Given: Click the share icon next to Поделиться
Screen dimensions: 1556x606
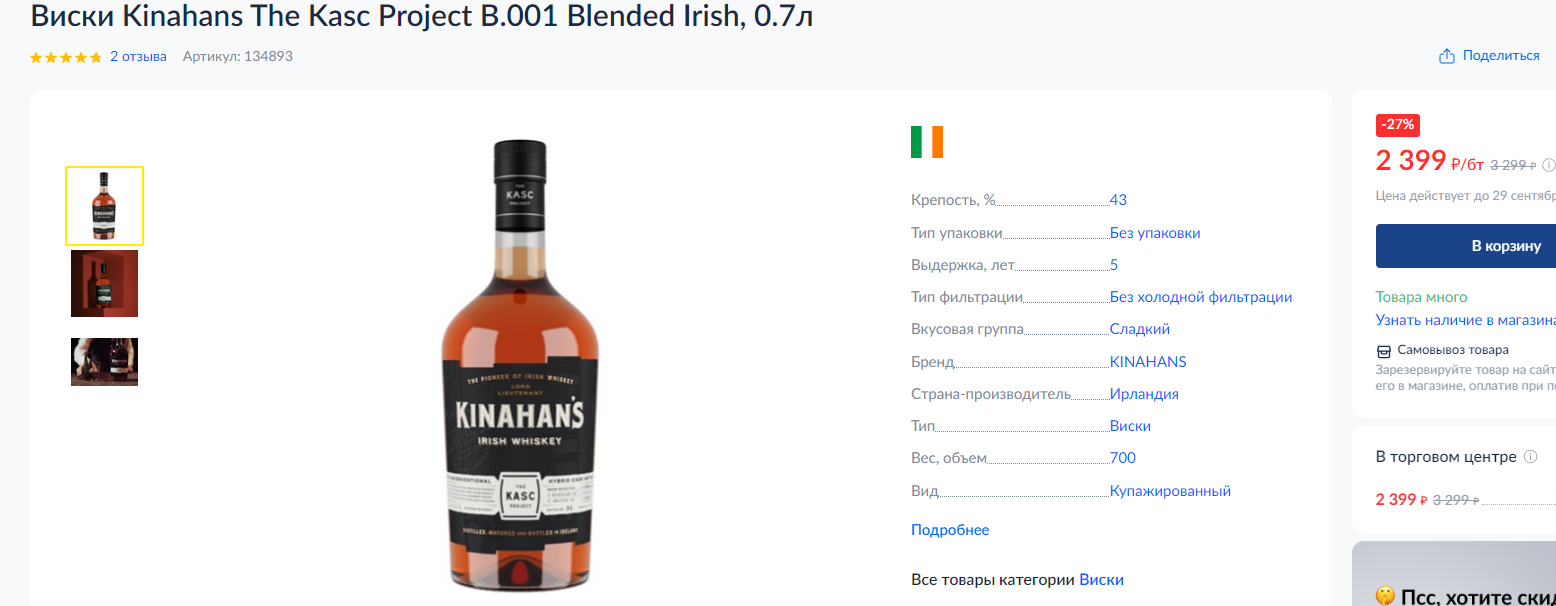Looking at the screenshot, I should click(x=1446, y=56).
